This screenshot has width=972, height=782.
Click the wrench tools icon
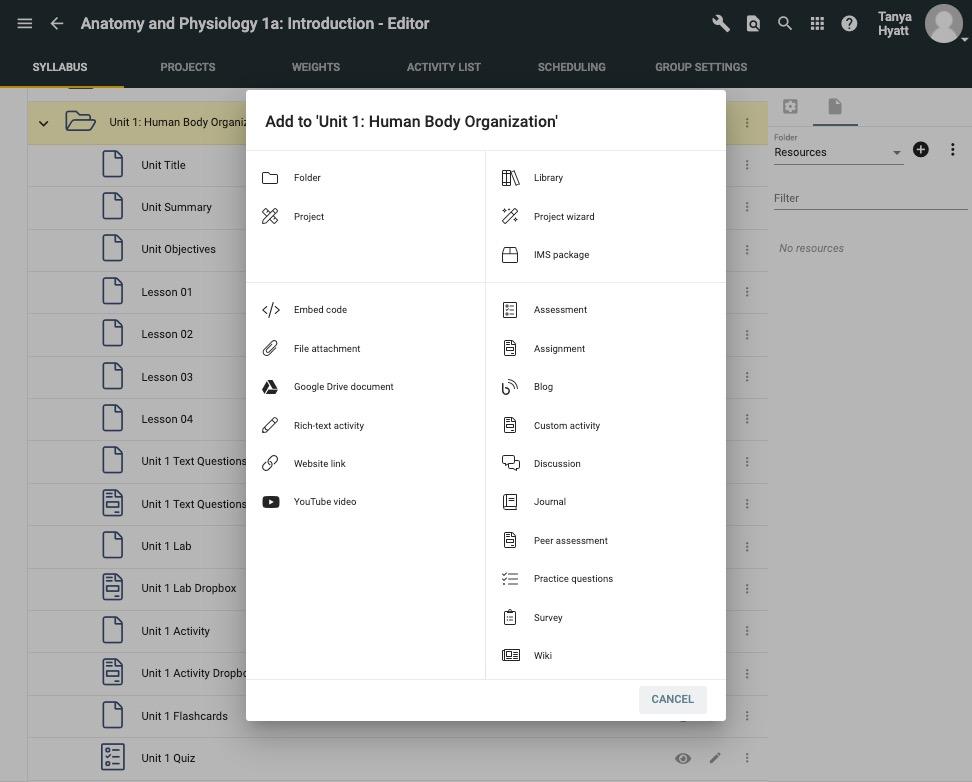pos(720,23)
